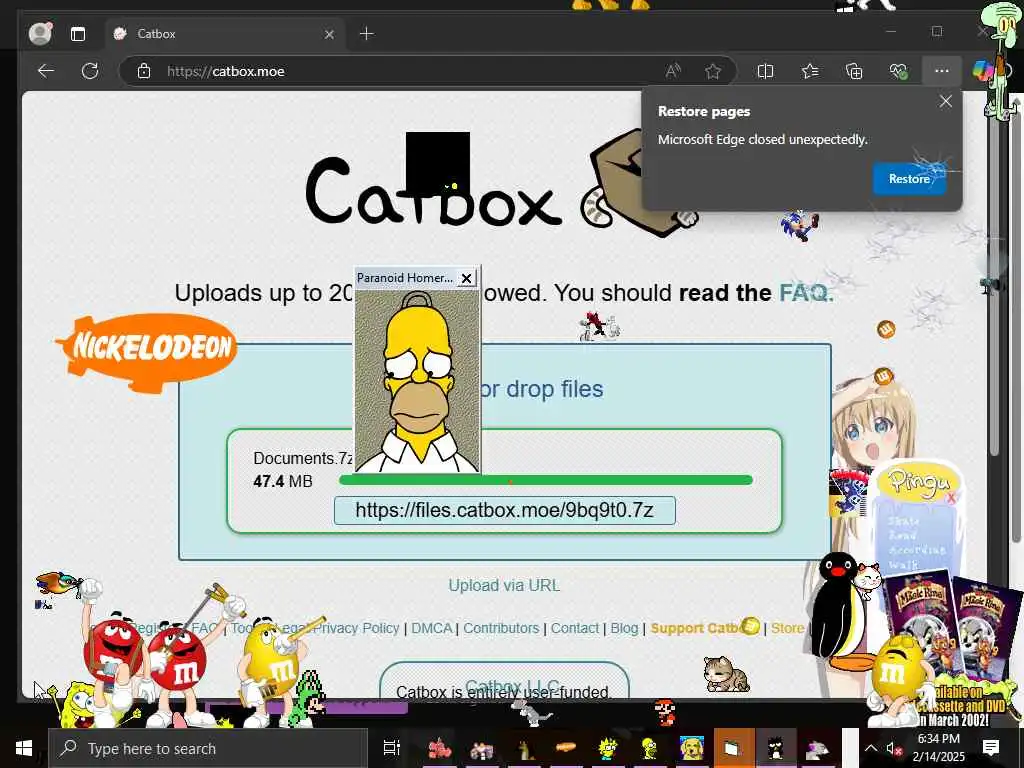Dismiss the Restore pages popup
Image resolution: width=1024 pixels, height=768 pixels.
(x=946, y=101)
